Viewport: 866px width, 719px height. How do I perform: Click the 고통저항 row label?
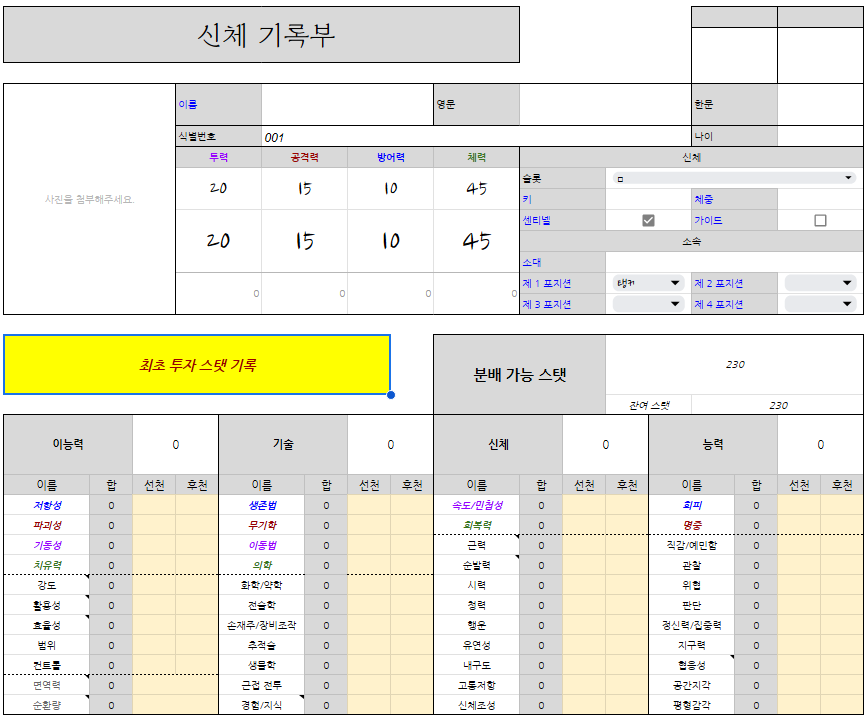pos(477,685)
